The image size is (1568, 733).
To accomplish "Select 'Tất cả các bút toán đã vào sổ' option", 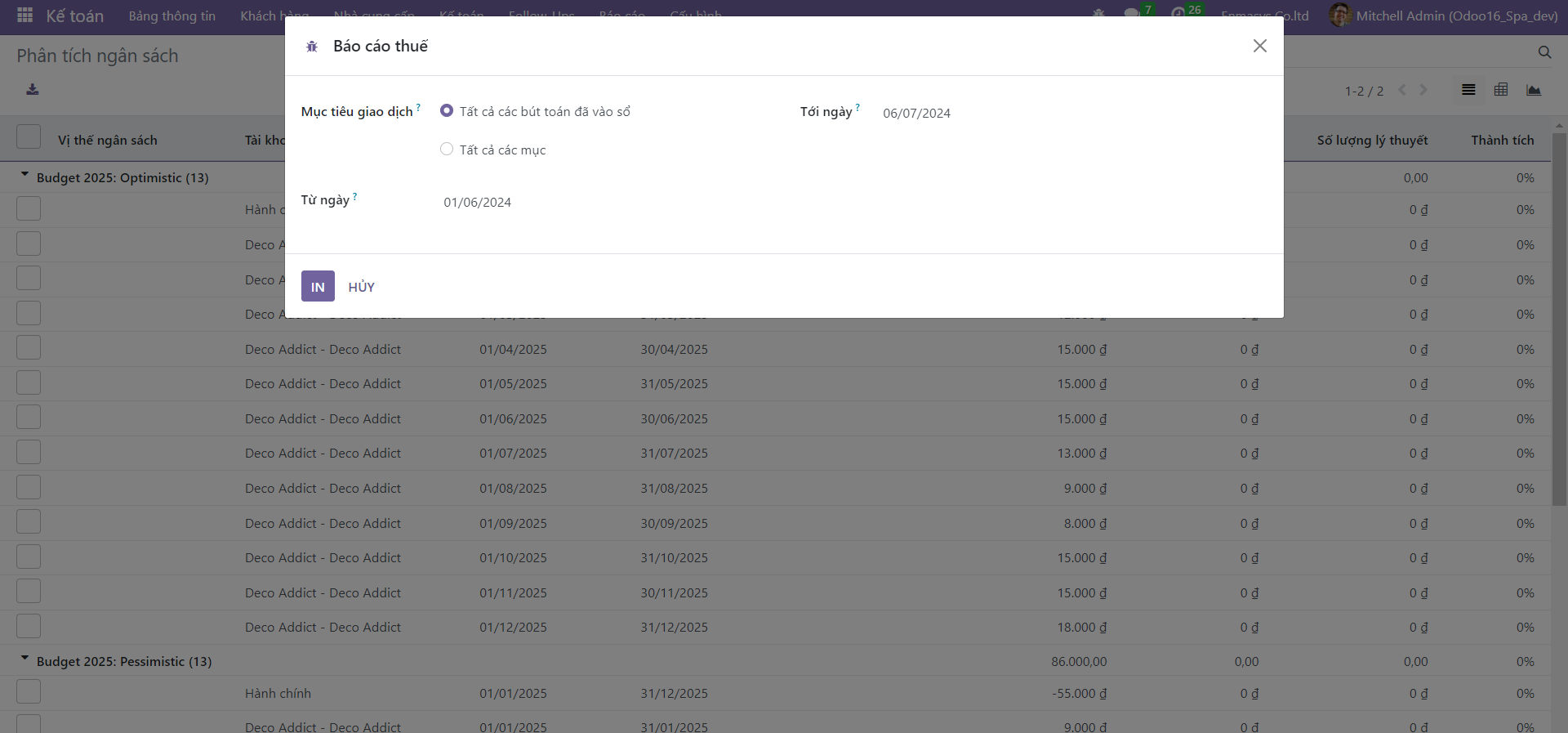I will coord(447,110).
